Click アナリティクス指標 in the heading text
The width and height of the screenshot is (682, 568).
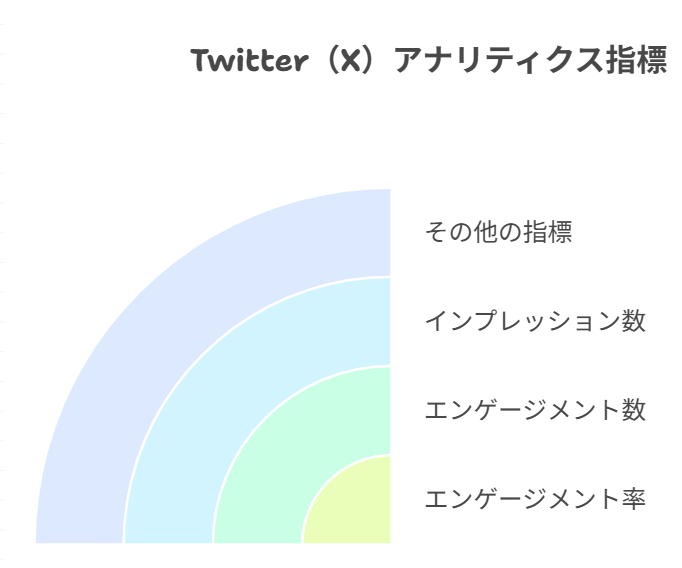[x=530, y=61]
